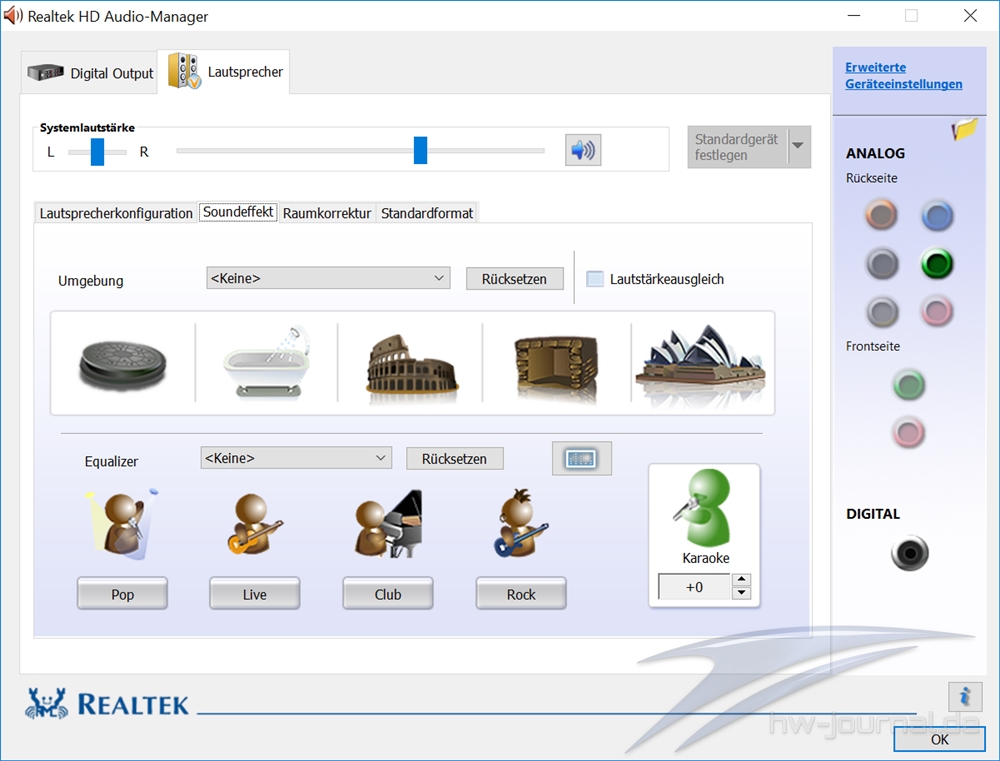Click Standardgerät festlegen button

738,147
